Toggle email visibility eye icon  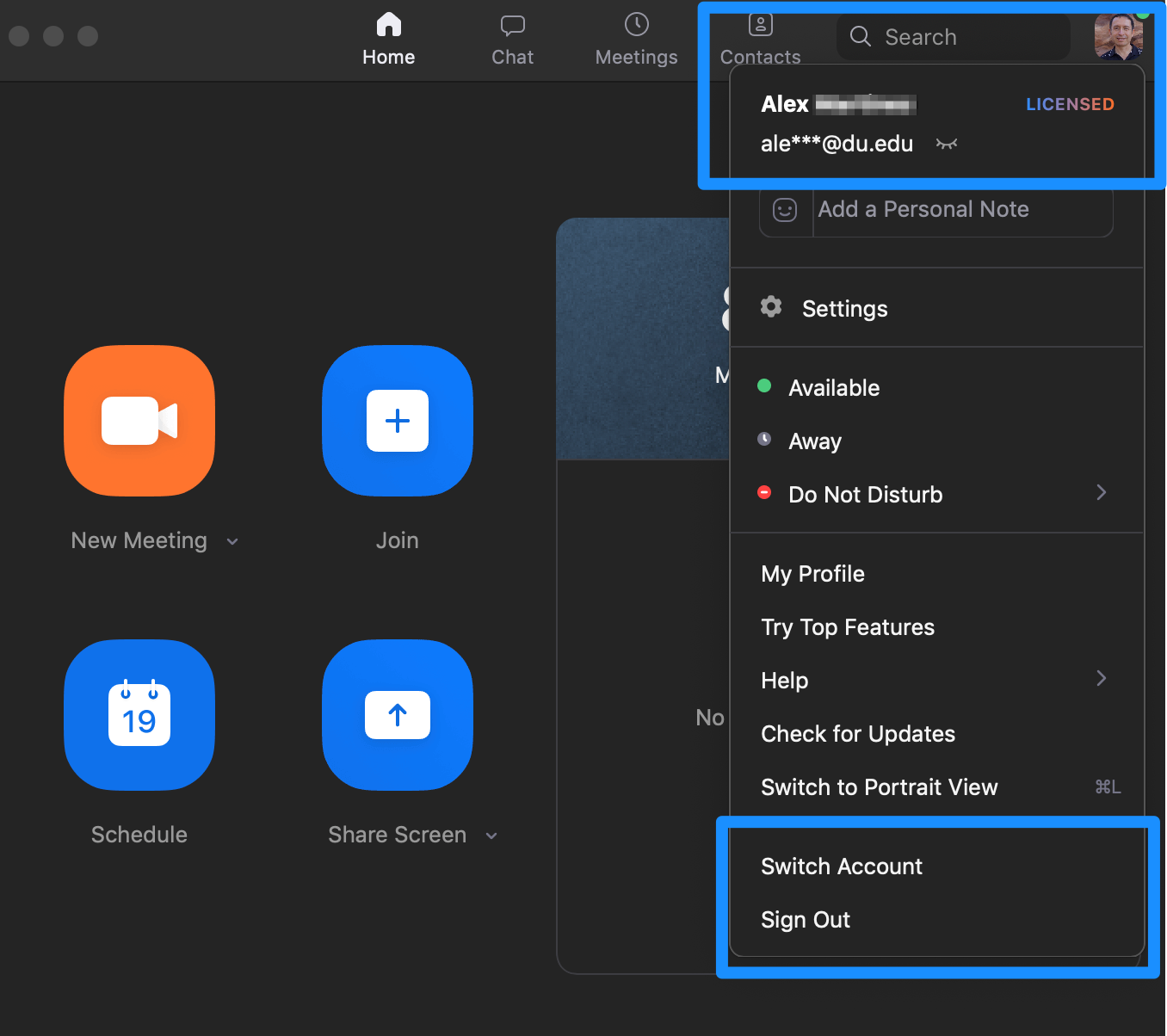(x=947, y=144)
